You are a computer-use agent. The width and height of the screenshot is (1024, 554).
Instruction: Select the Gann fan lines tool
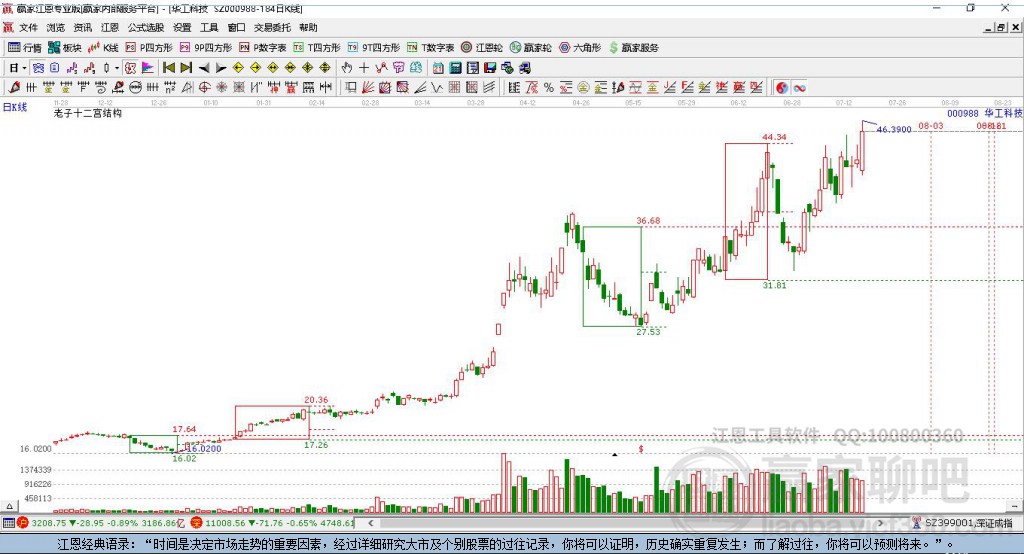point(368,88)
